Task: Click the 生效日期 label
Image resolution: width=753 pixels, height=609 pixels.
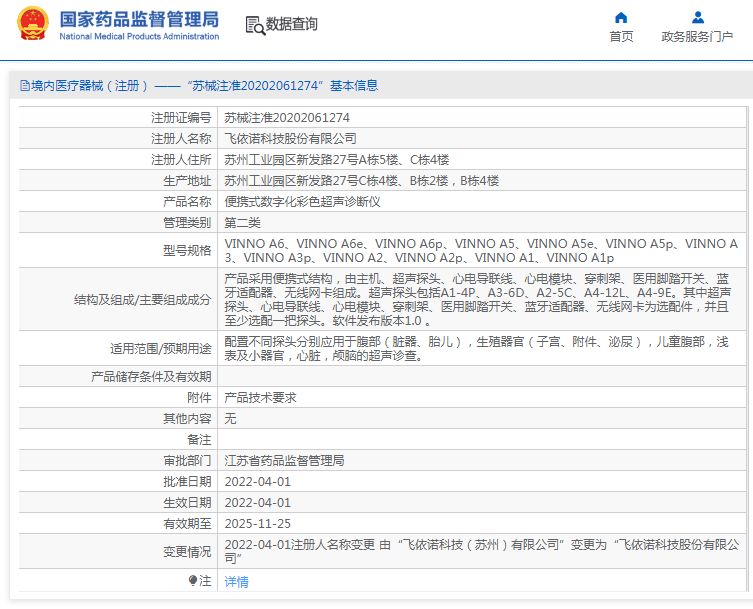Action: (187, 503)
